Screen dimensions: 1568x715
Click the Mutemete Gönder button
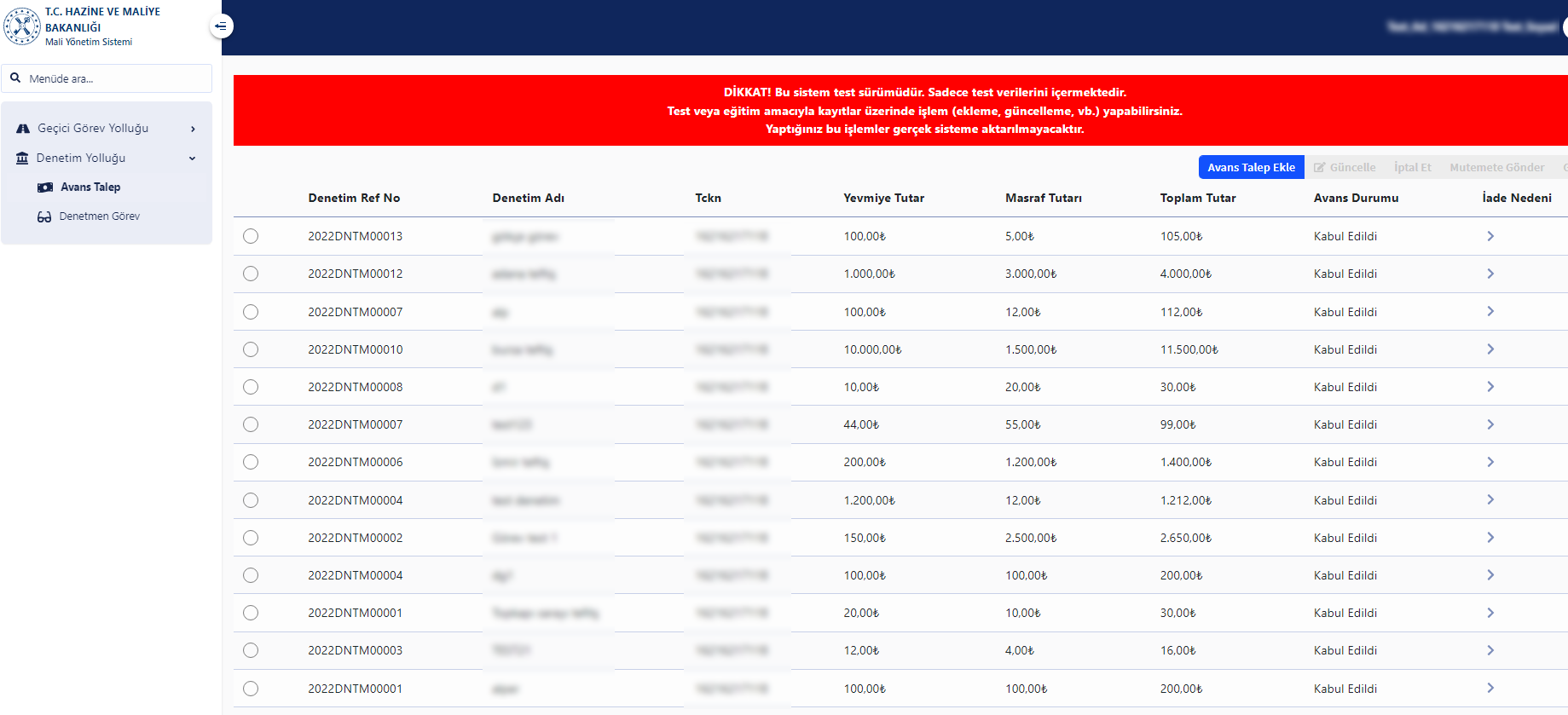click(x=1496, y=168)
